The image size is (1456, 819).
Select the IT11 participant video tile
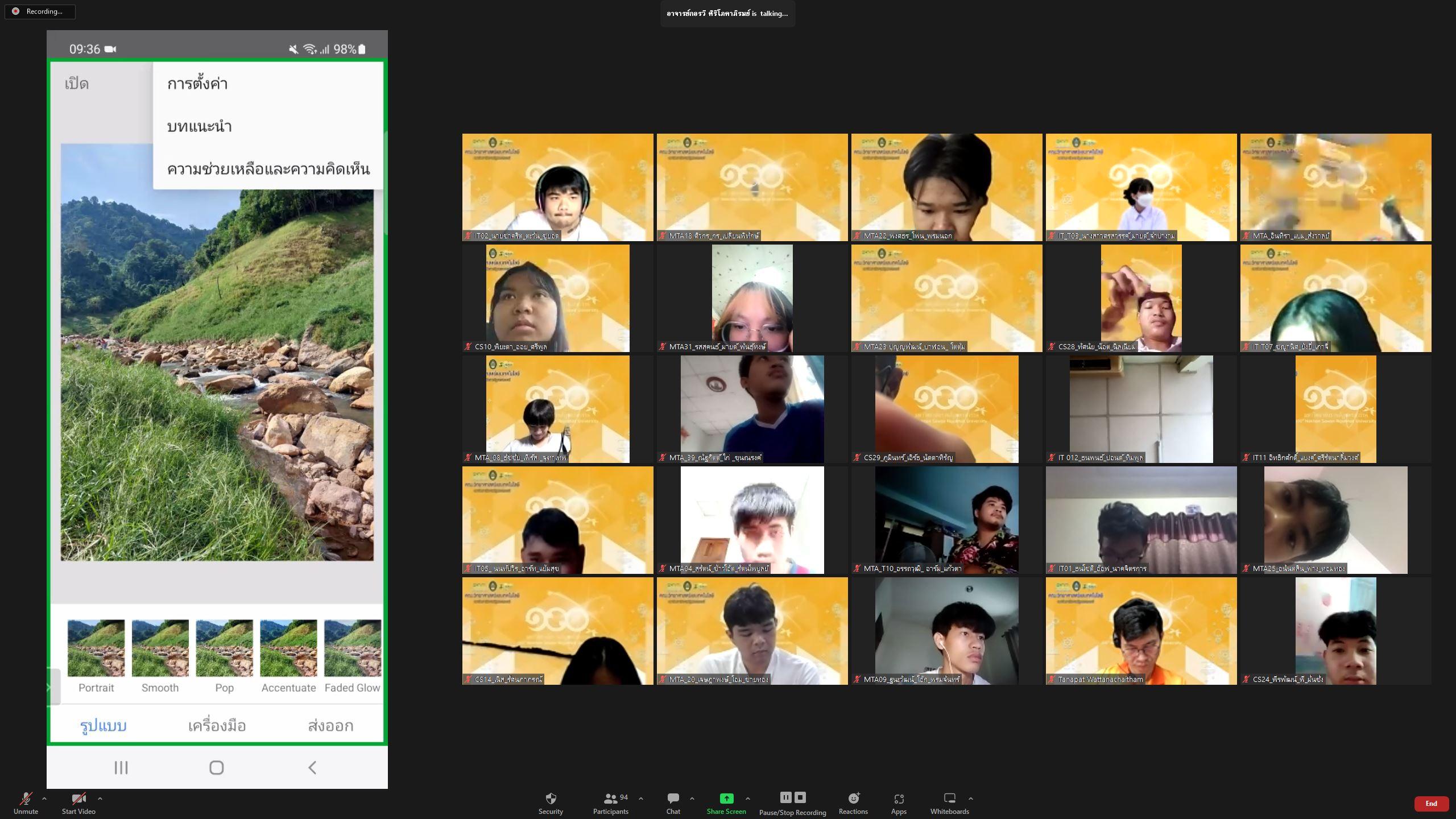(x=1336, y=409)
